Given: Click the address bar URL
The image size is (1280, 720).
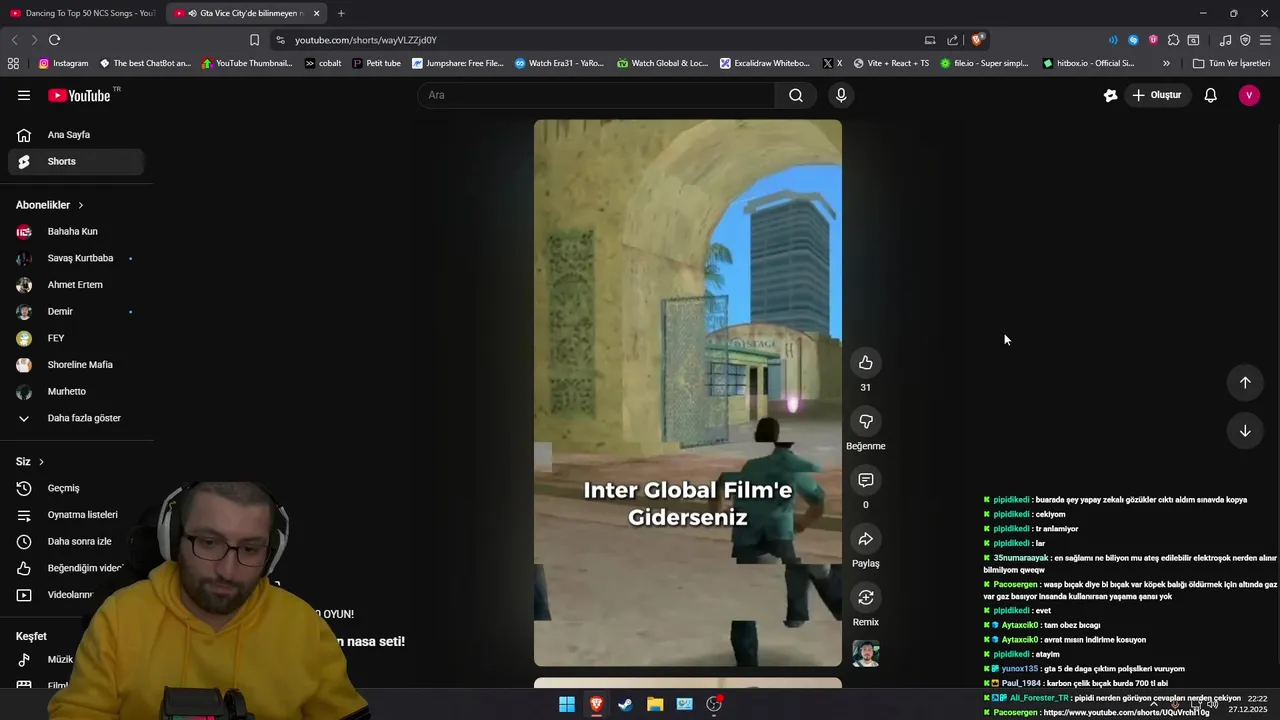Looking at the screenshot, I should (366, 40).
